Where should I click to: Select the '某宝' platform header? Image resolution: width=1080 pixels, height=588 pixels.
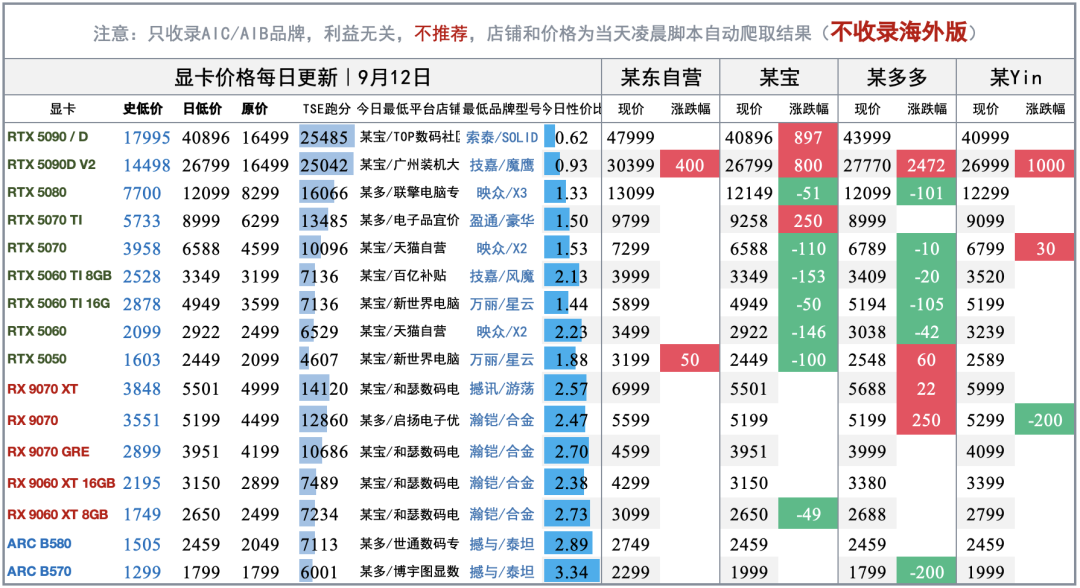(x=779, y=77)
